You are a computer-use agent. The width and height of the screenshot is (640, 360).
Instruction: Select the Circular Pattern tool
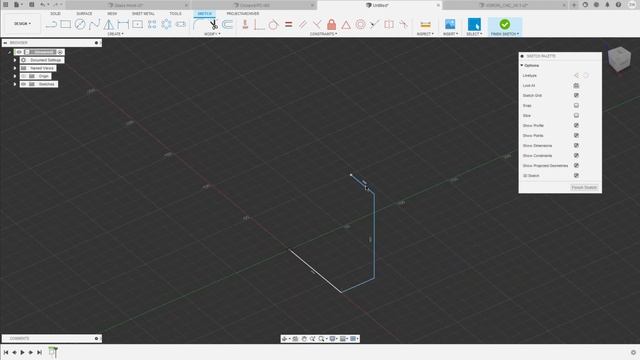(x=166, y=24)
